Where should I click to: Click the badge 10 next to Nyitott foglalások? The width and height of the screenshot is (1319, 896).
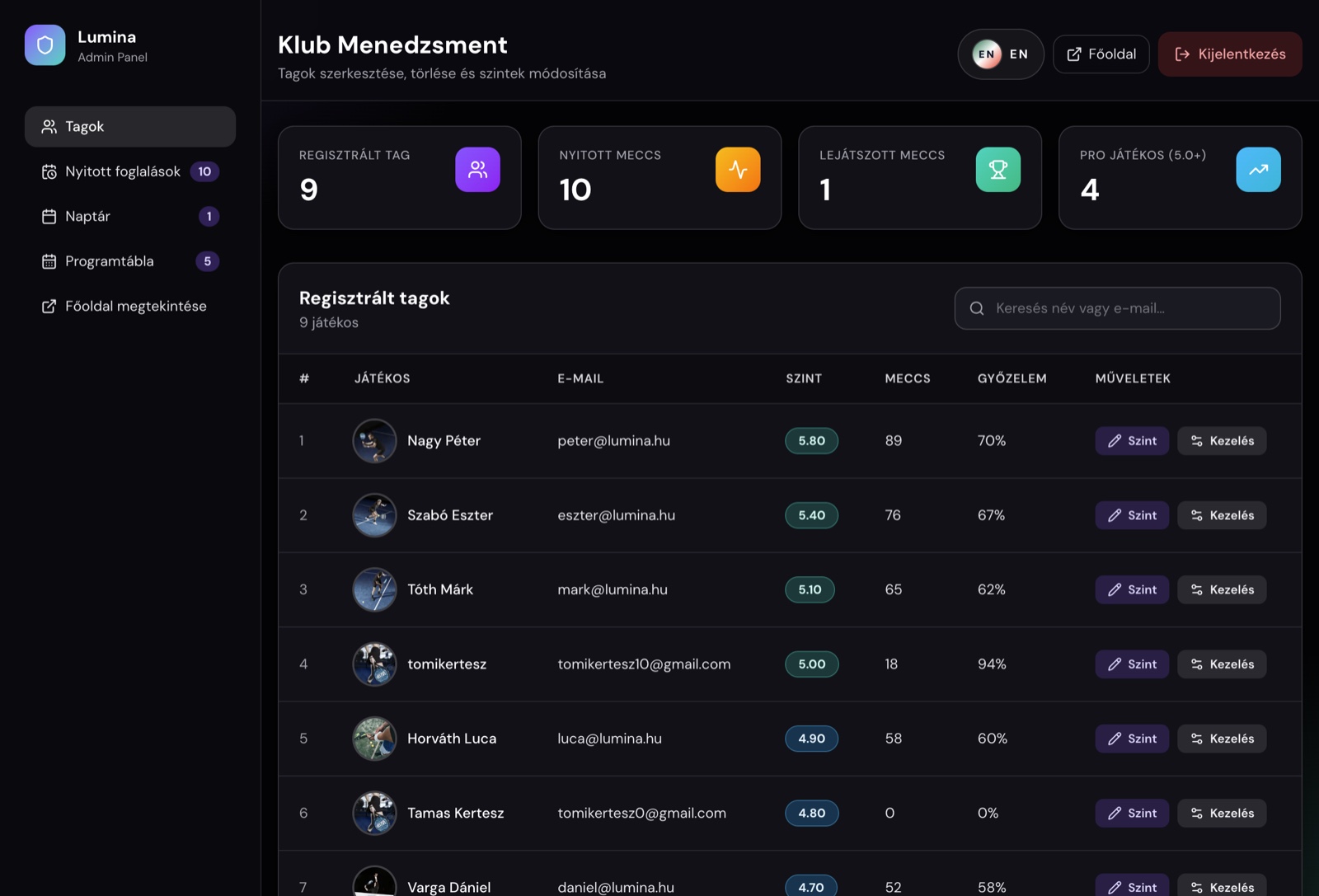tap(204, 171)
